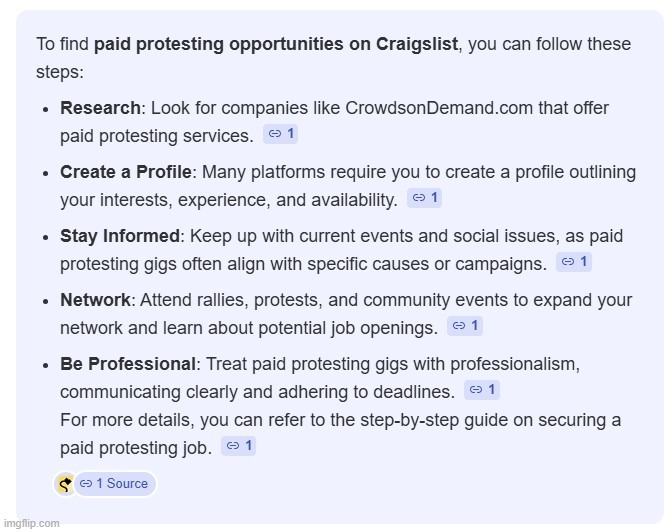This screenshot has width=672, height=532.
Task: Click the imgflip.com watermark
Action: click(x=31, y=523)
